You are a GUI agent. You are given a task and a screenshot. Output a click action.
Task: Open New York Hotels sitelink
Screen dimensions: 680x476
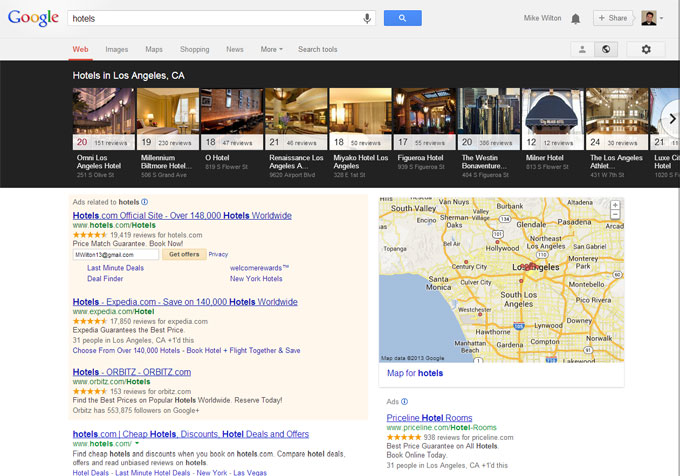click(x=256, y=279)
